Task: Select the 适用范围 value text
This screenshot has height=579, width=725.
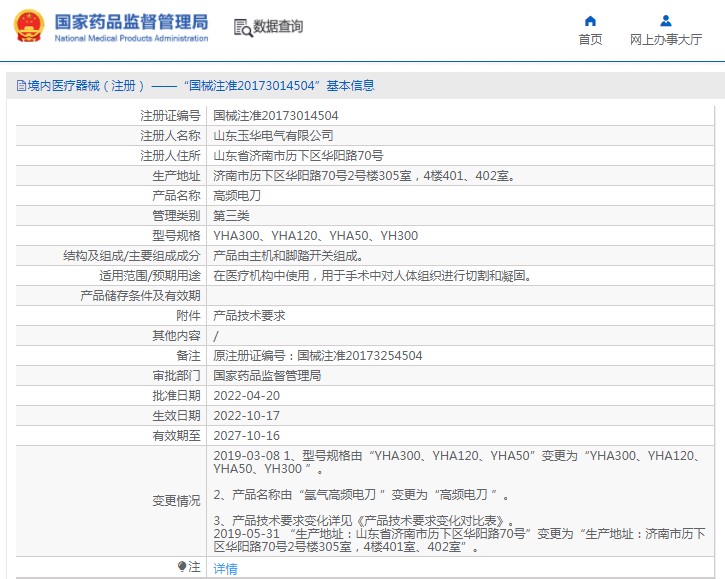Action: point(372,276)
